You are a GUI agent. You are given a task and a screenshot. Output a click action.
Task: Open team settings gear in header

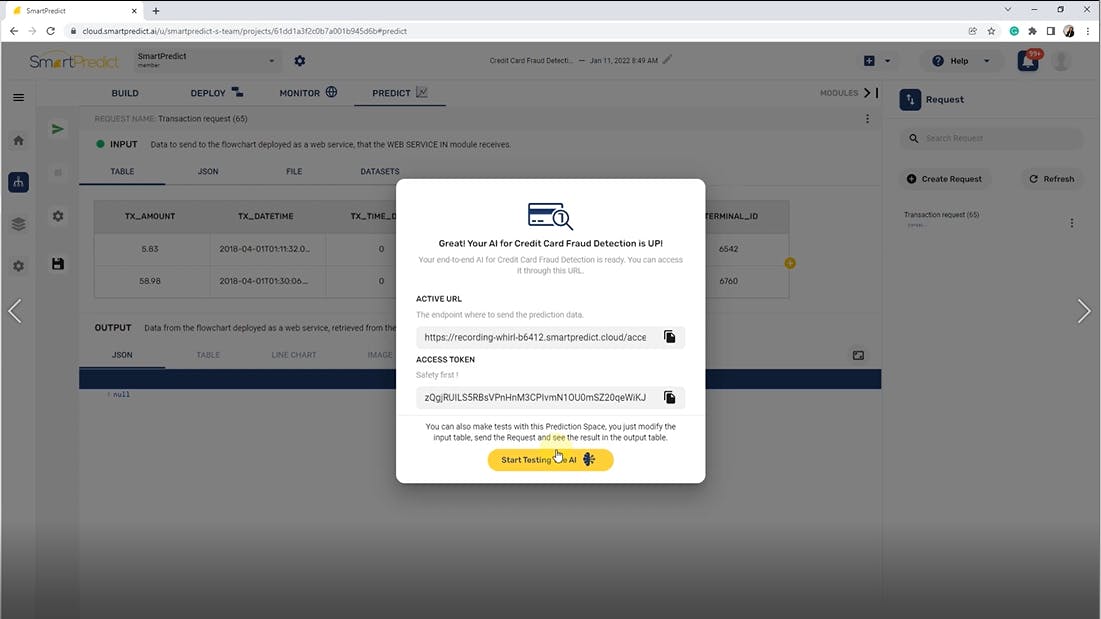coord(300,61)
